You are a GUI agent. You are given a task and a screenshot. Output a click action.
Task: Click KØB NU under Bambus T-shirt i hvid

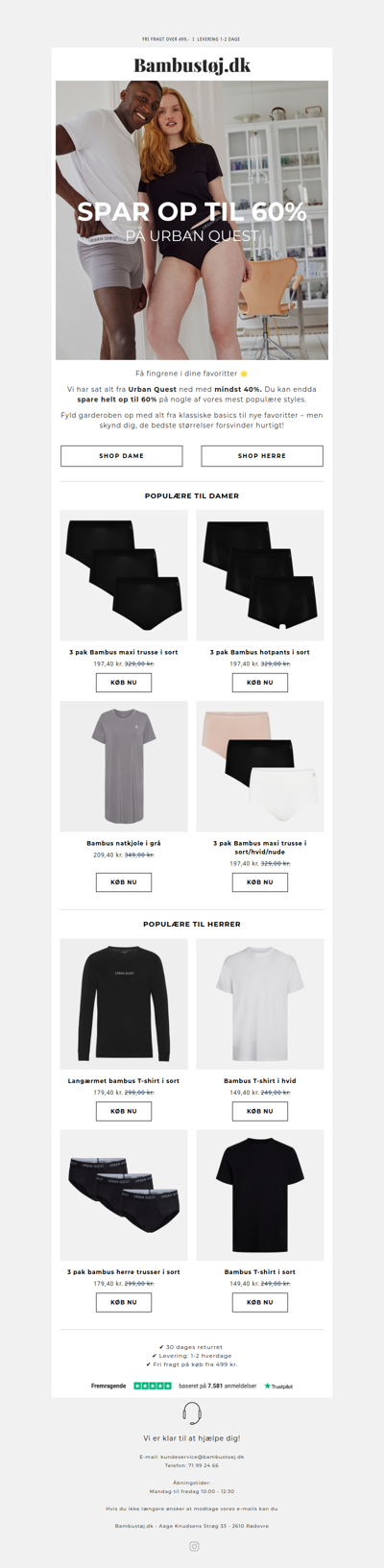pos(260,1111)
